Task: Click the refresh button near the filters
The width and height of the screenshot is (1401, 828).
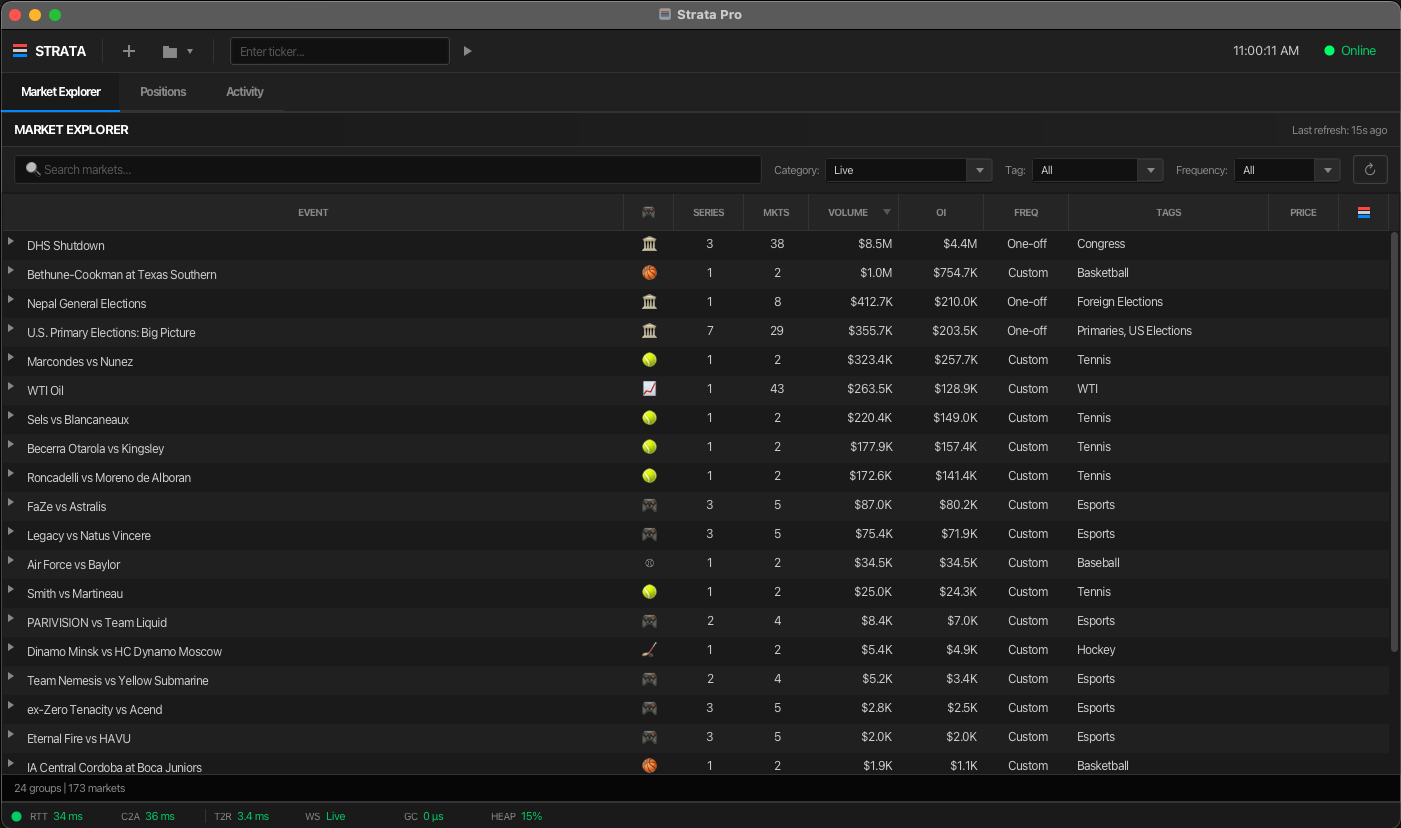Action: click(1369, 169)
